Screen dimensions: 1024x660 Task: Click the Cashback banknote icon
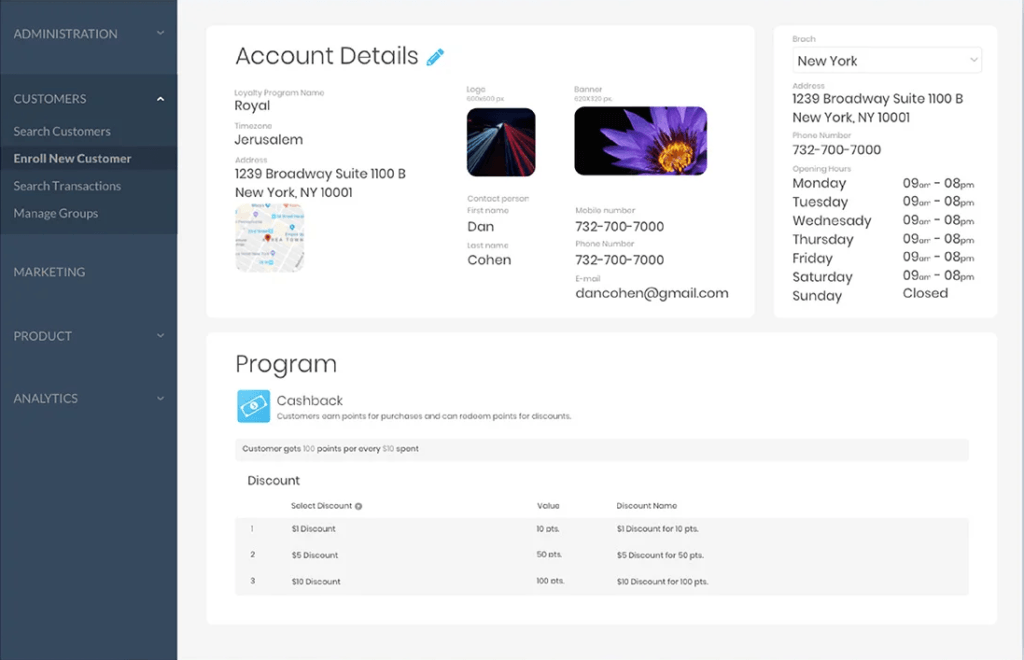click(253, 405)
